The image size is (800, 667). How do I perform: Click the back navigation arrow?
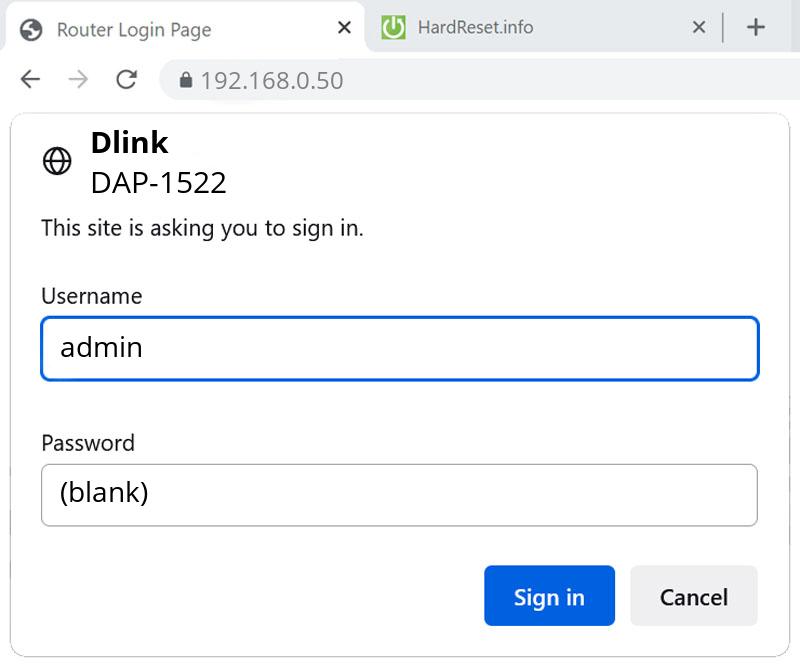pyautogui.click(x=29, y=80)
